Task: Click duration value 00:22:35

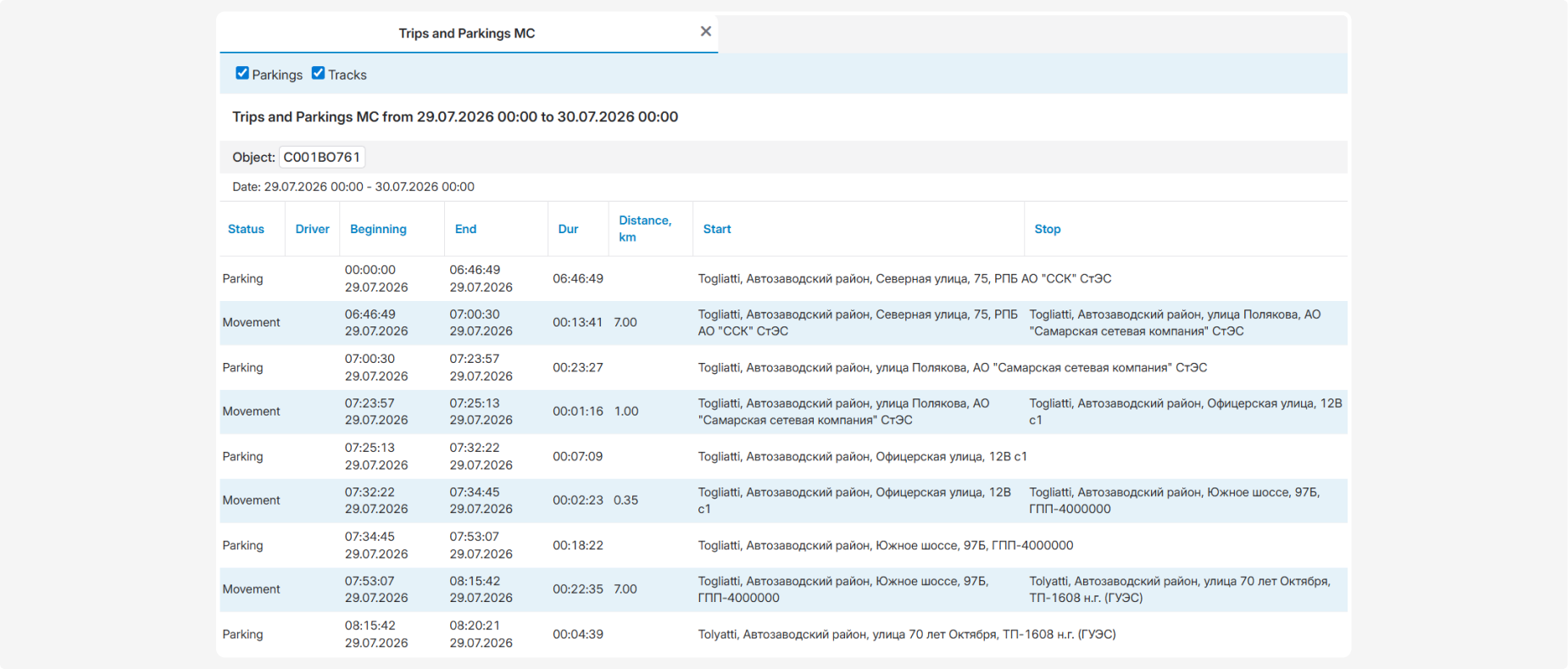Action: [x=578, y=590]
